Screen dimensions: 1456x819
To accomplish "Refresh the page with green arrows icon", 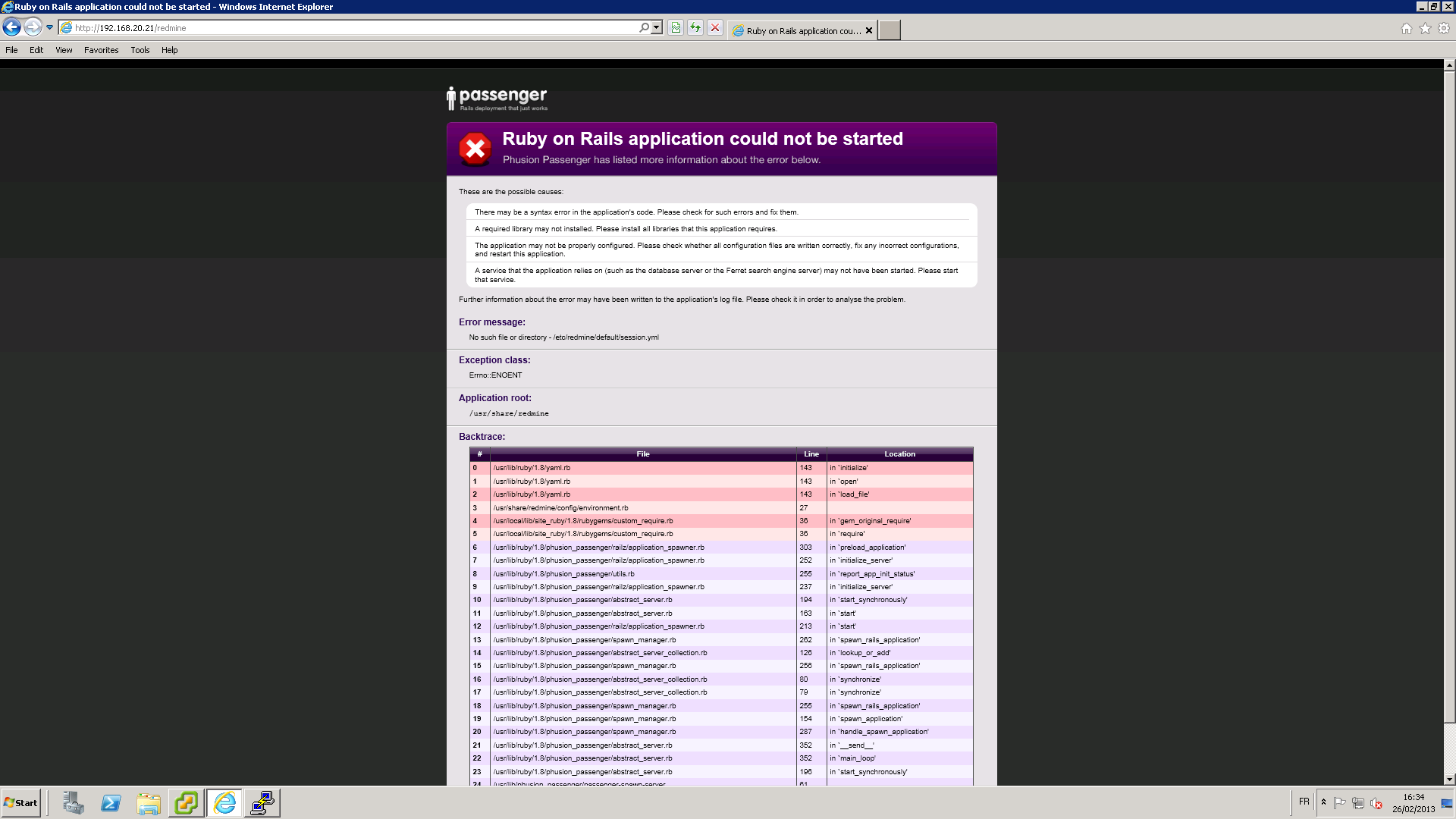I will (695, 28).
